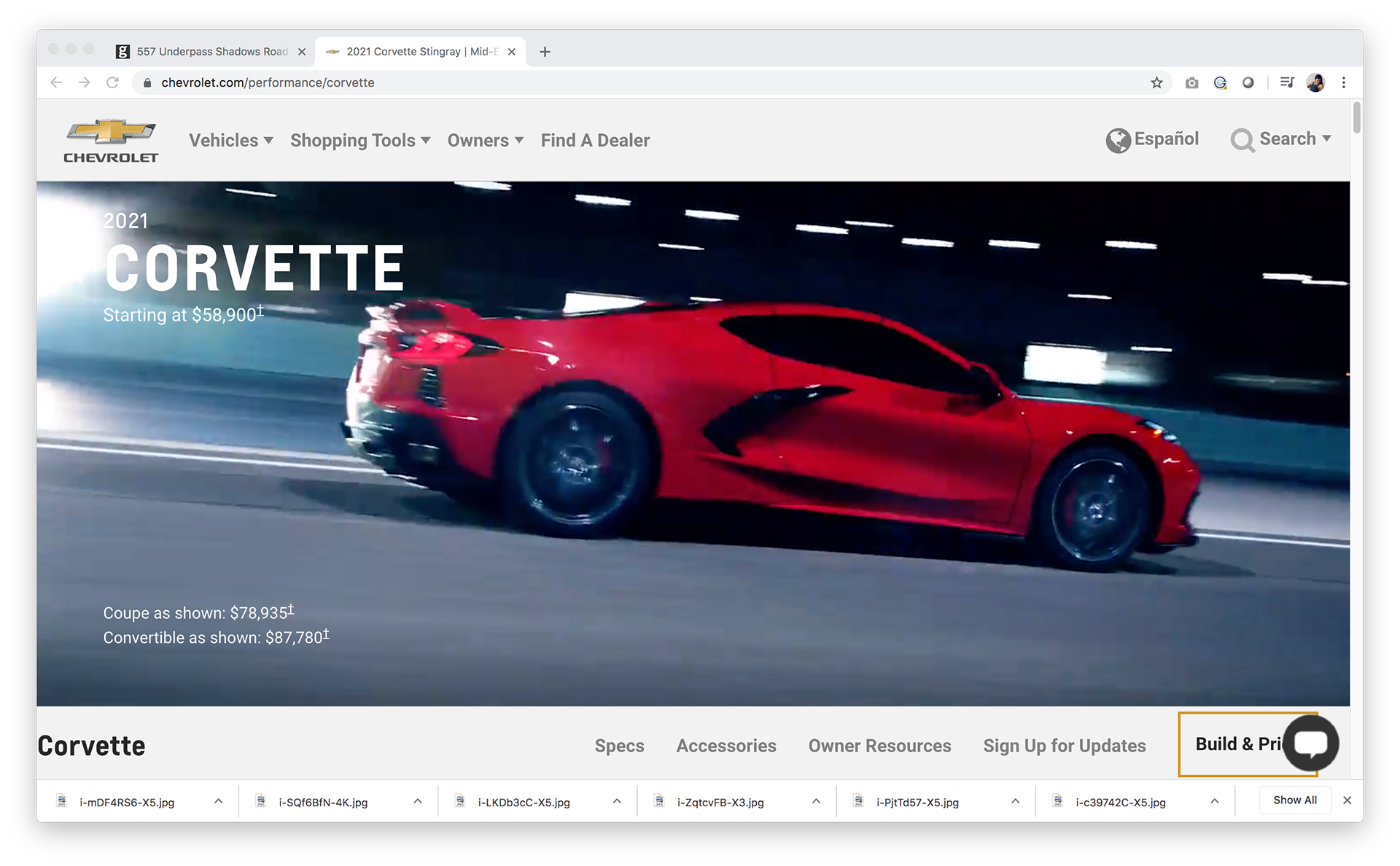The height and width of the screenshot is (866, 1400).
Task: Reload the Corvette page
Action: (x=112, y=82)
